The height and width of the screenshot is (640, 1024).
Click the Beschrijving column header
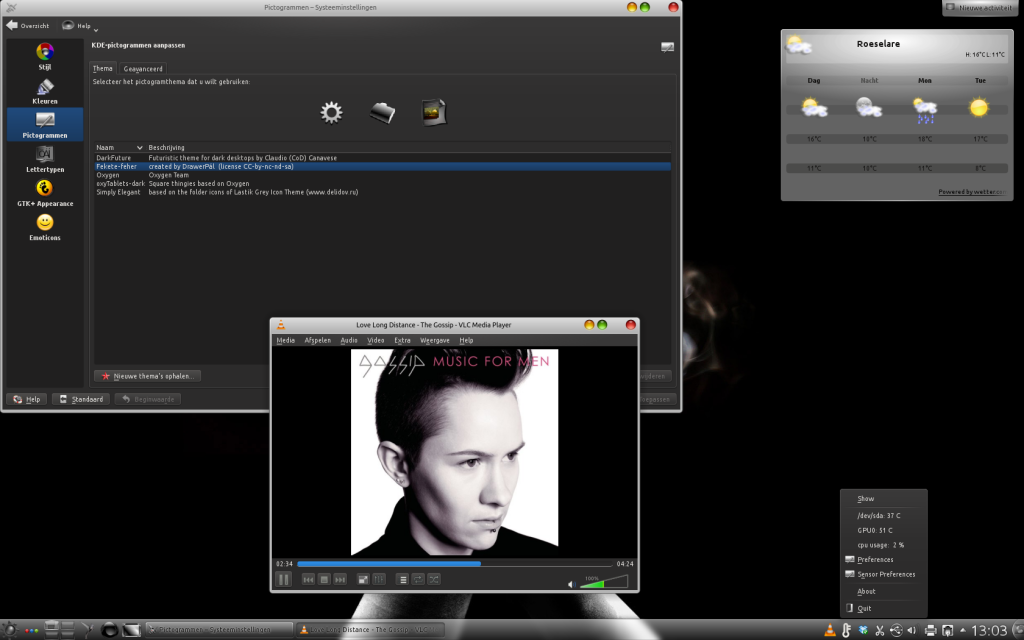coord(408,148)
